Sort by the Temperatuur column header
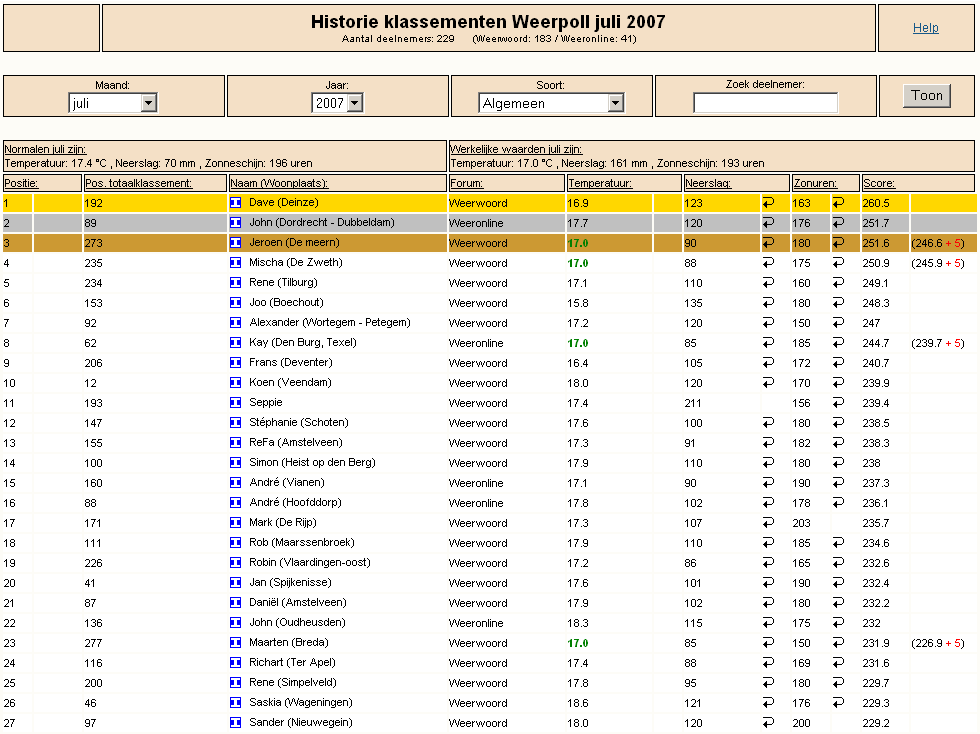The image size is (980, 734). (599, 183)
